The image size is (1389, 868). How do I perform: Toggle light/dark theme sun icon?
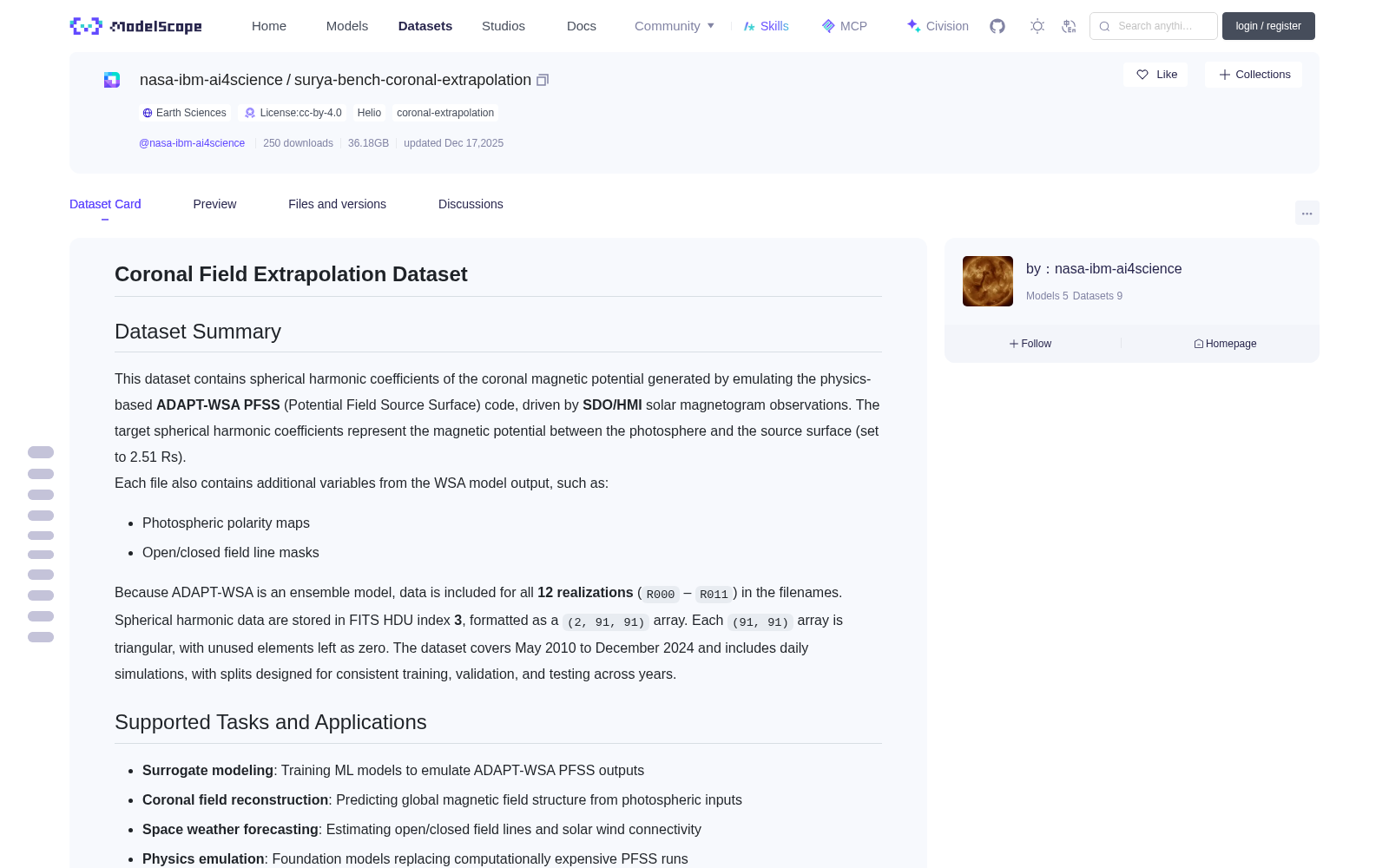(x=1037, y=26)
